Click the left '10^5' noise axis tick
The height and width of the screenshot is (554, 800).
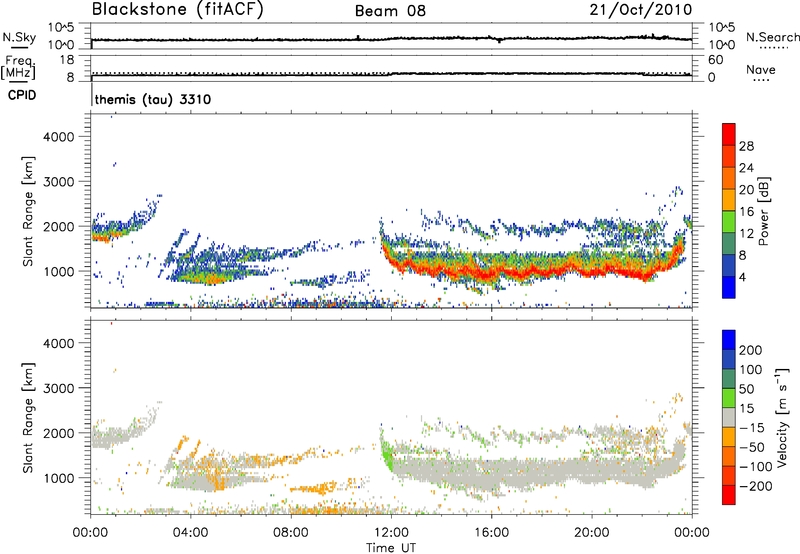[x=61, y=27]
